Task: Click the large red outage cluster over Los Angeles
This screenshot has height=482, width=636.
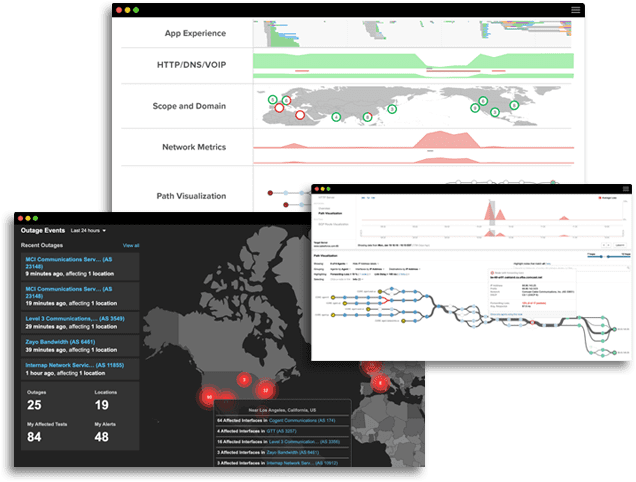Action: click(209, 397)
